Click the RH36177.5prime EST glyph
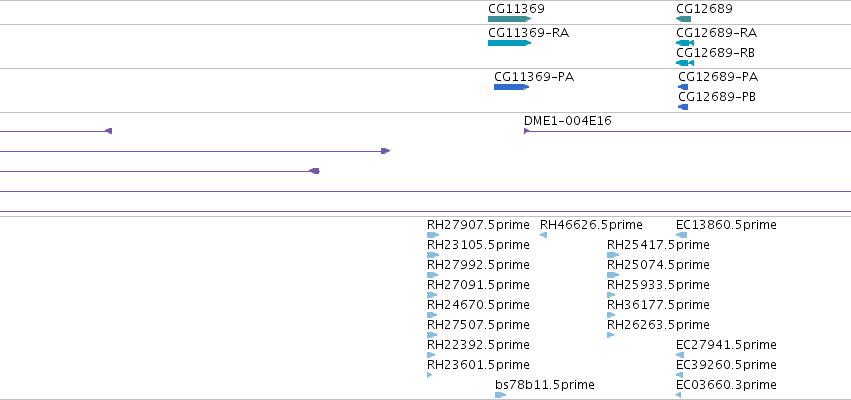This screenshot has height=400, width=851. [611, 315]
